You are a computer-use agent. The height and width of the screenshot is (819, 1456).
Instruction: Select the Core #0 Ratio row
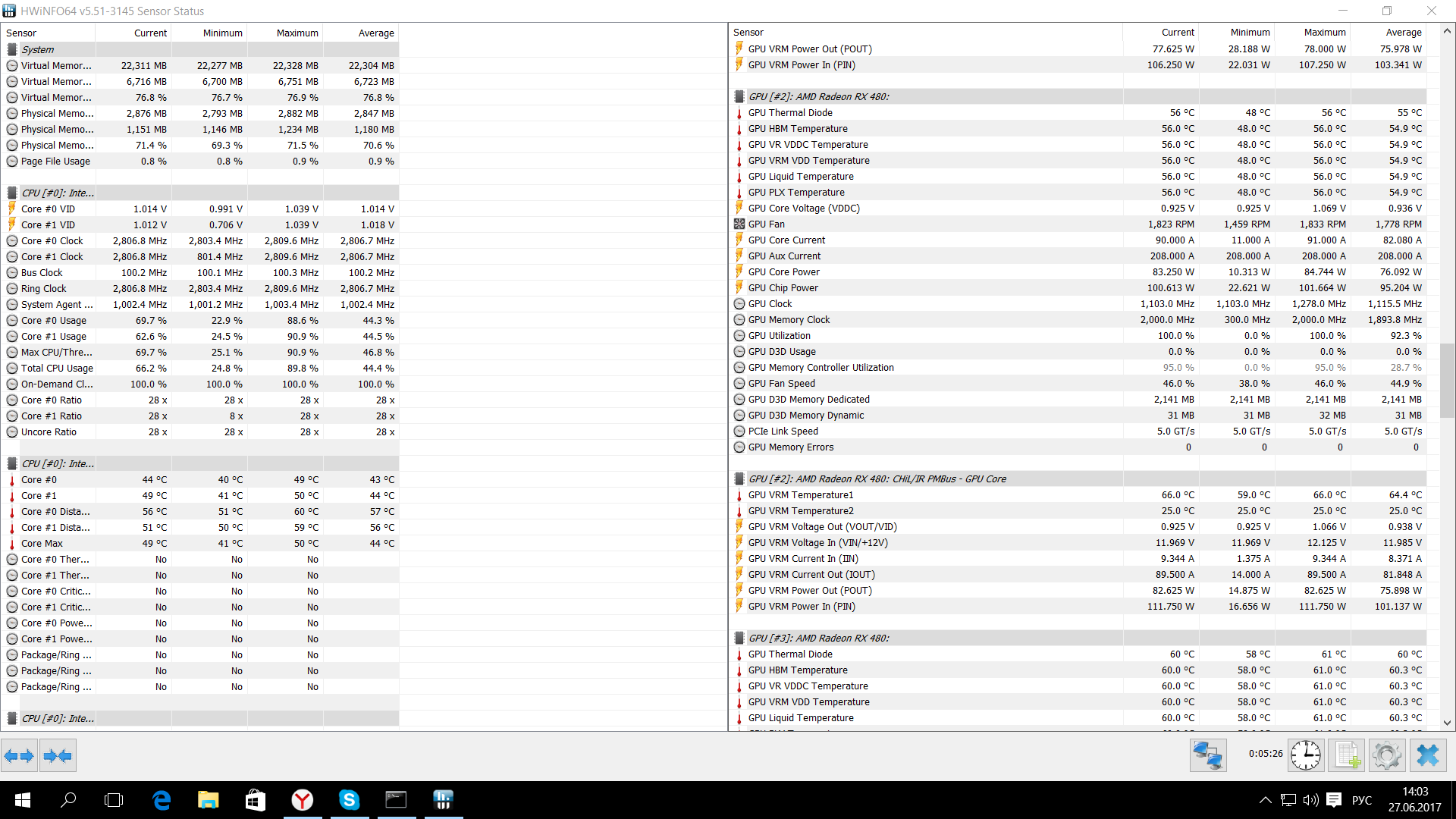(x=200, y=400)
